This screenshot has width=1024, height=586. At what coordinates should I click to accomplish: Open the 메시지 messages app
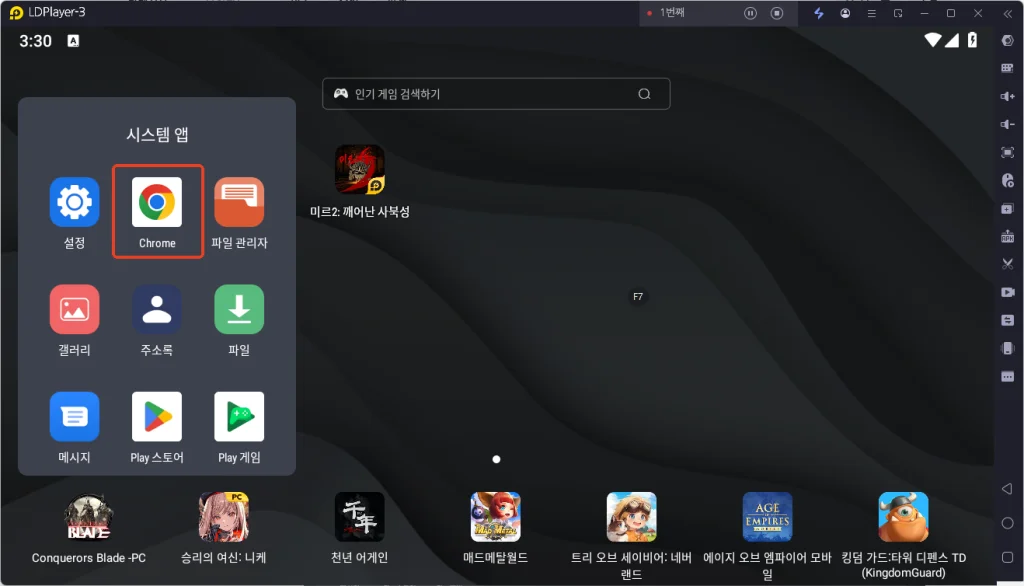(74, 416)
